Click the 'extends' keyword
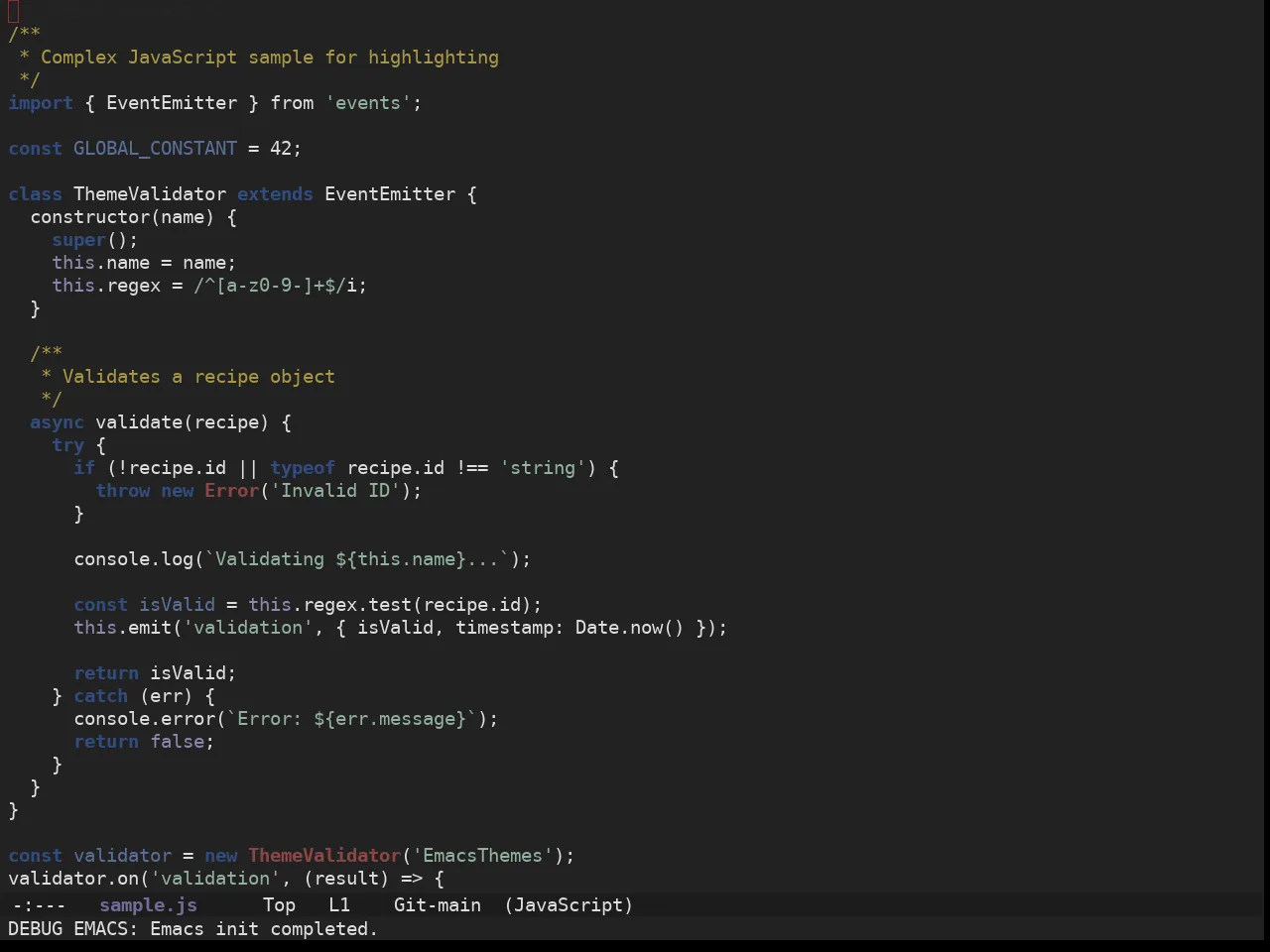This screenshot has width=1270, height=952. click(x=275, y=193)
